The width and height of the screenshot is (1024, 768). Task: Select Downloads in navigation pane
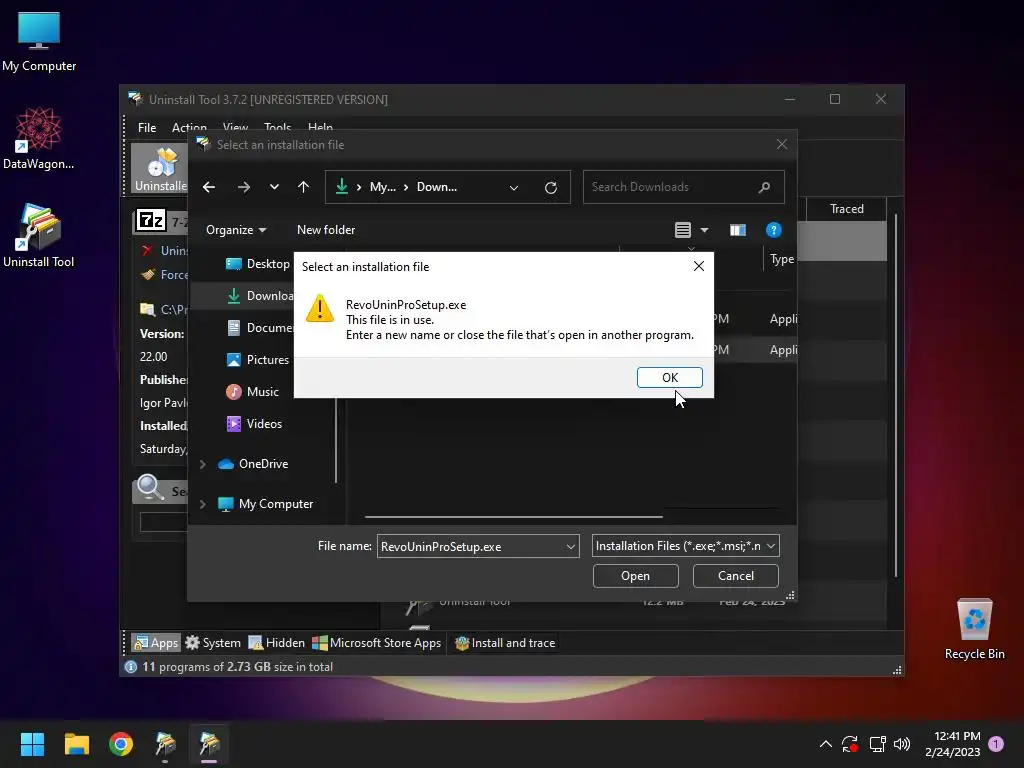click(x=259, y=296)
